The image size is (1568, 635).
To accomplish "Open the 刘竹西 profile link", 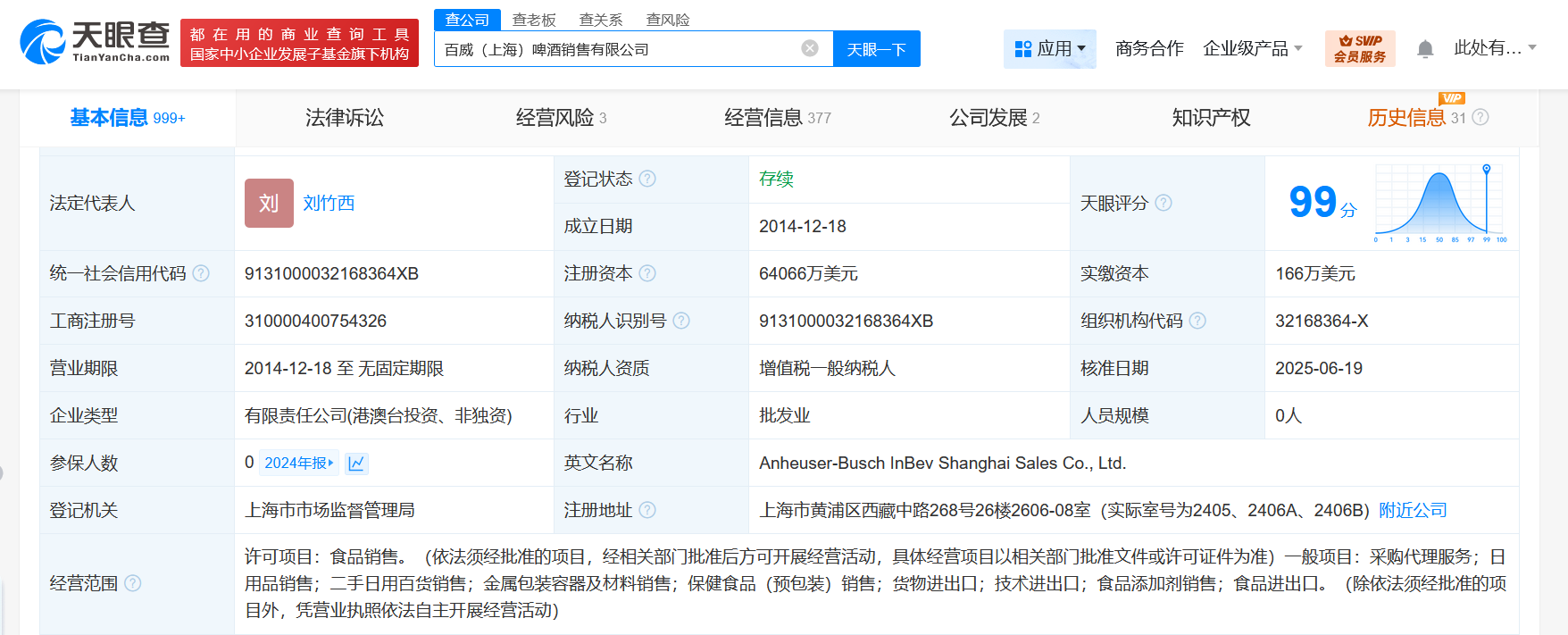I will (x=329, y=203).
